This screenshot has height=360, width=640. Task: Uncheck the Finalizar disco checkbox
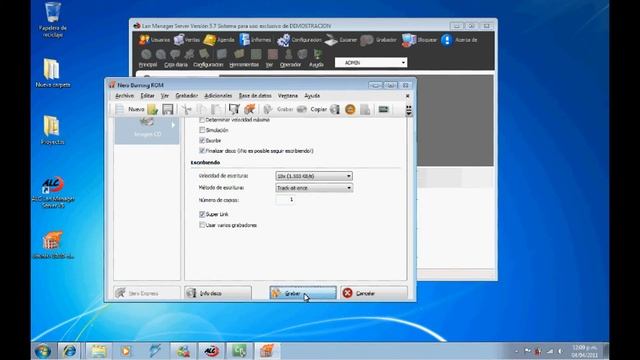click(202, 151)
